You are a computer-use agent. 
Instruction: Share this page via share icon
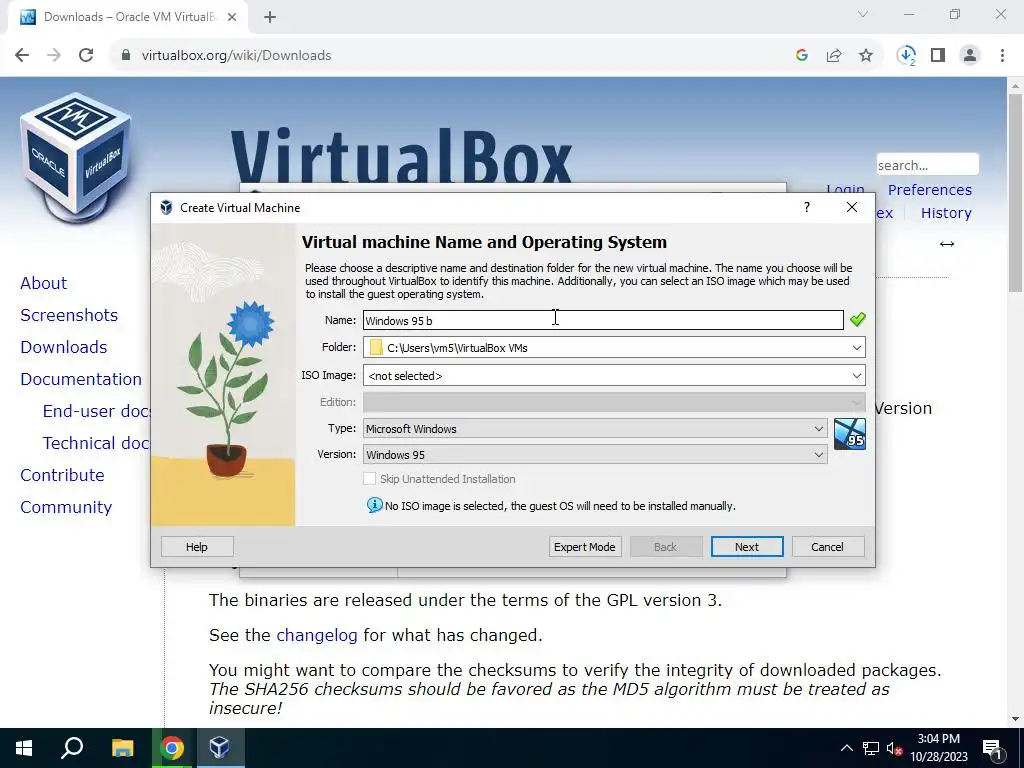834,56
